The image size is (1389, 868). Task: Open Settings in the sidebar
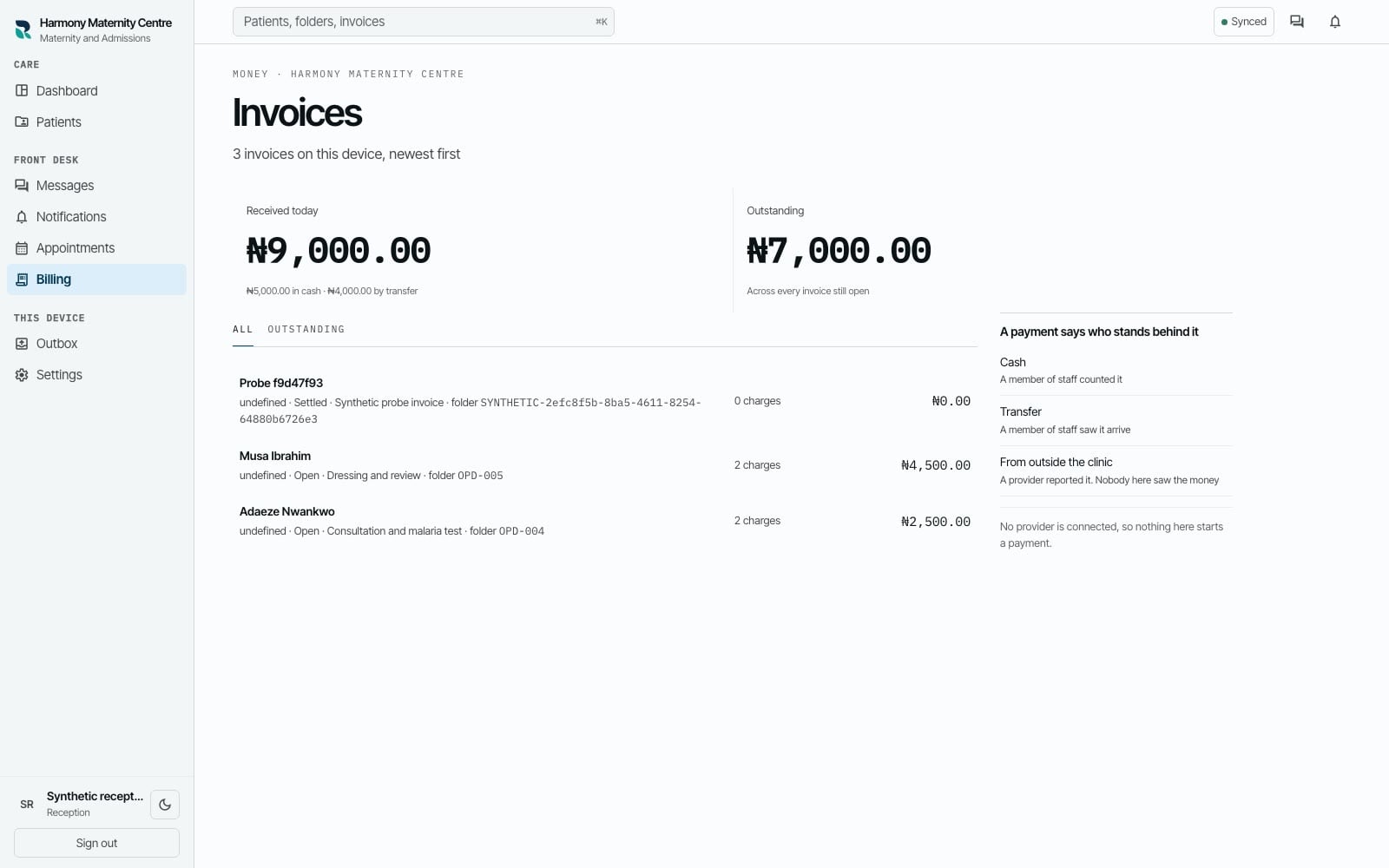[x=96, y=375]
